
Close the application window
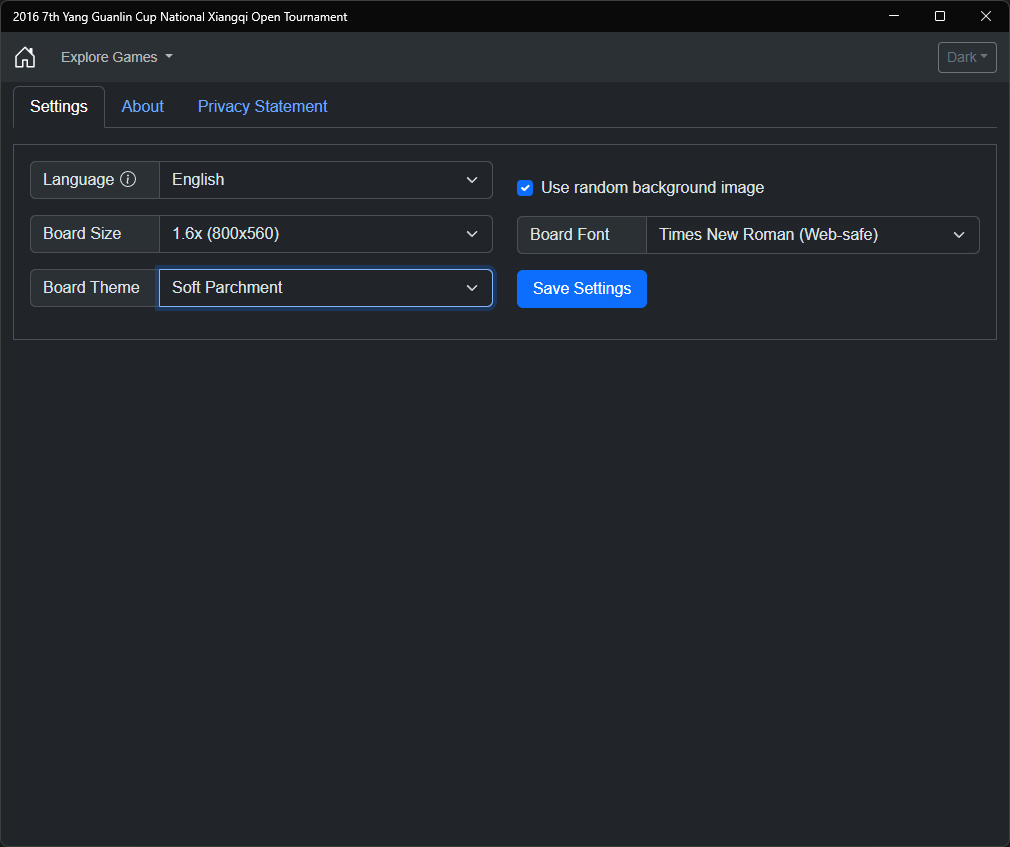point(986,16)
